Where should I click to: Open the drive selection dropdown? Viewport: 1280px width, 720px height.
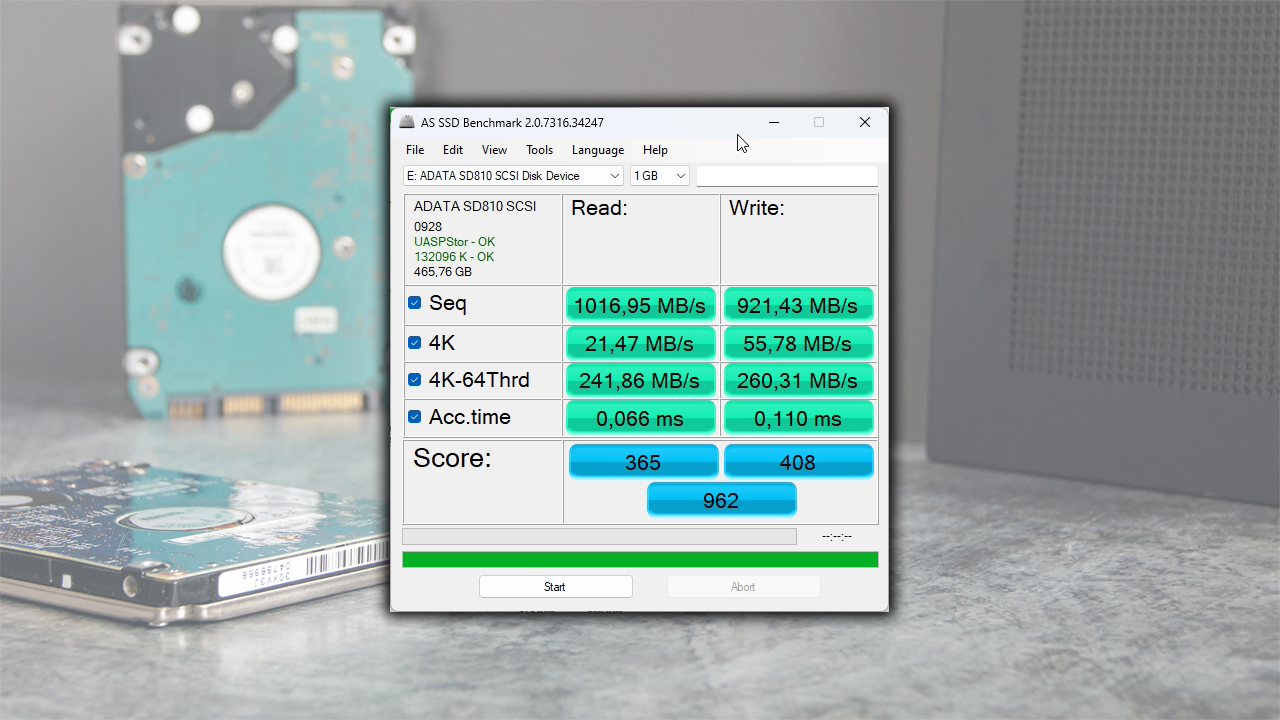point(514,176)
